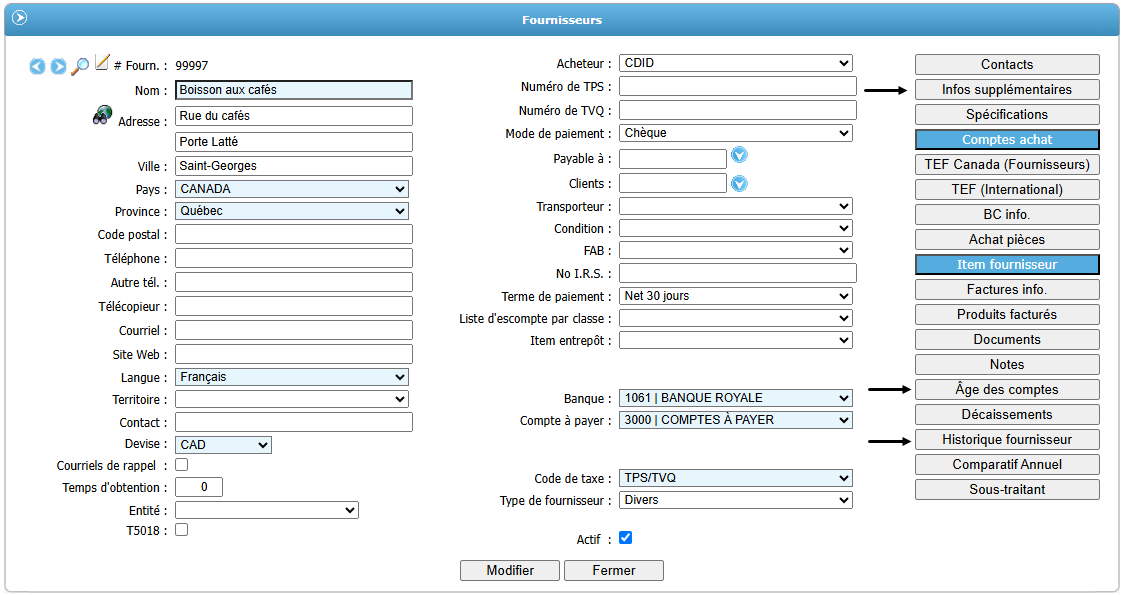Click the binoculars globe icon beside Adresse
Viewport: 1123px width, 595px height.
[x=102, y=115]
